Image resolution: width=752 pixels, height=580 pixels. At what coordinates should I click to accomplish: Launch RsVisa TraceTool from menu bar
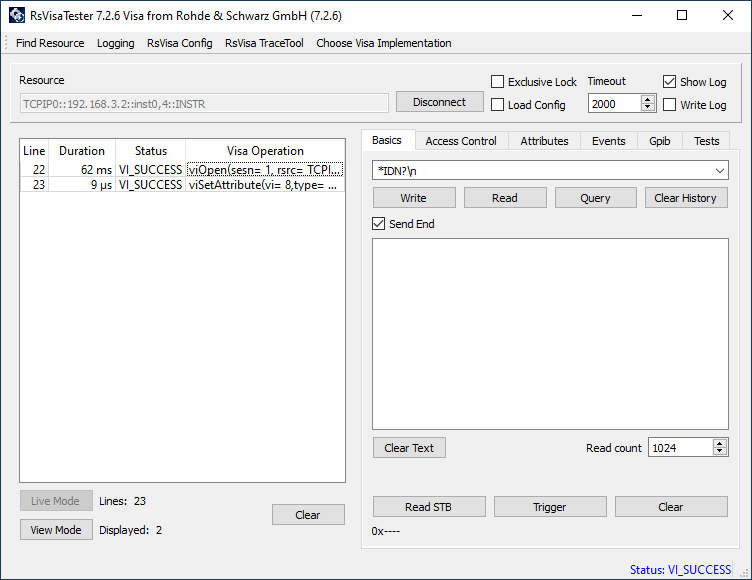pos(264,43)
